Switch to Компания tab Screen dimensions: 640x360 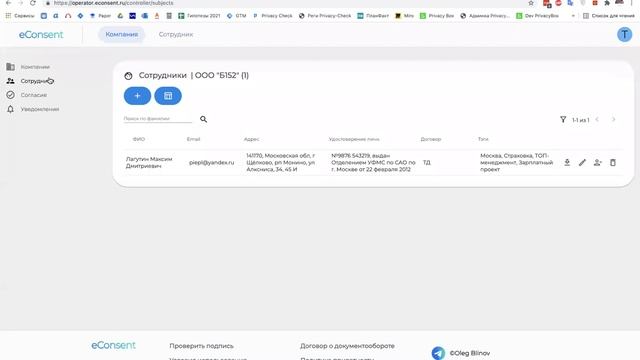122,34
